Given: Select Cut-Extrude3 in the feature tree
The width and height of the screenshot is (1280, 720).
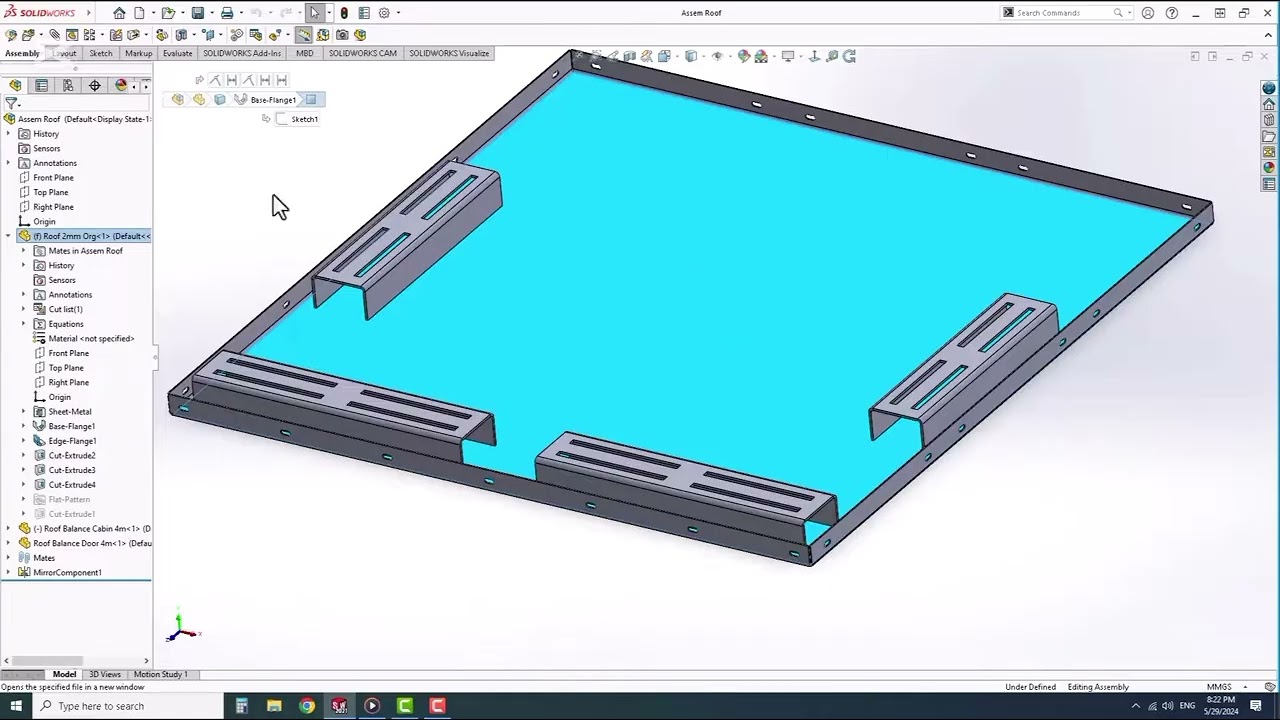Looking at the screenshot, I should click(x=72, y=470).
